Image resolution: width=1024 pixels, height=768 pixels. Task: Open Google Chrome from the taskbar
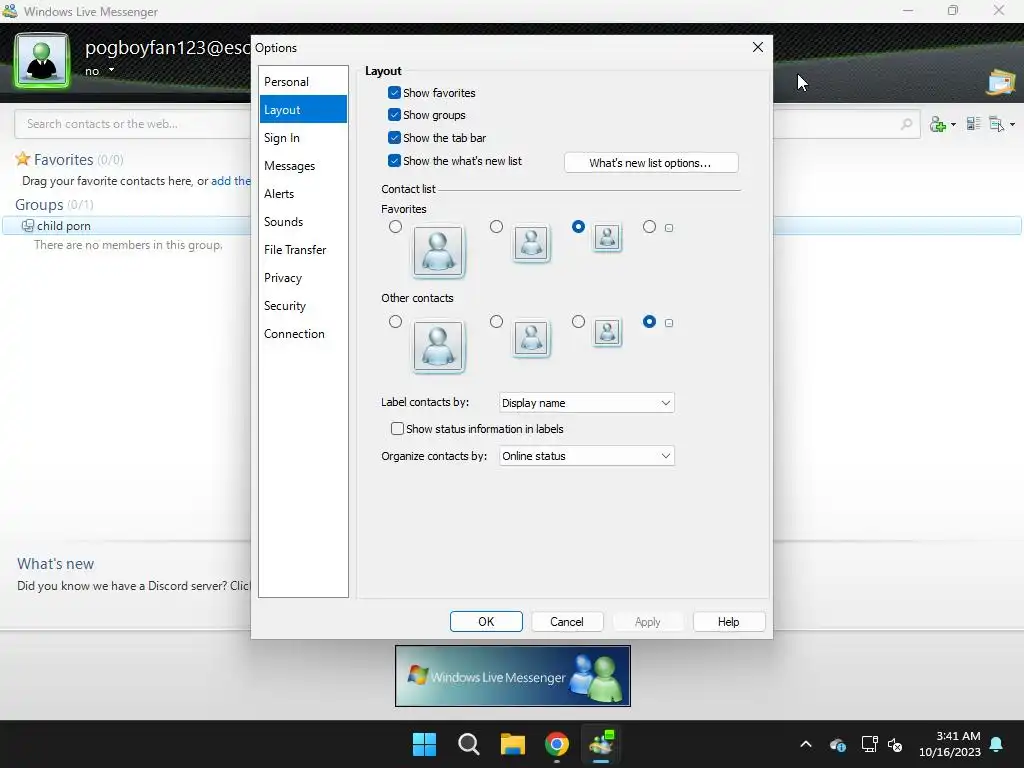(557, 744)
